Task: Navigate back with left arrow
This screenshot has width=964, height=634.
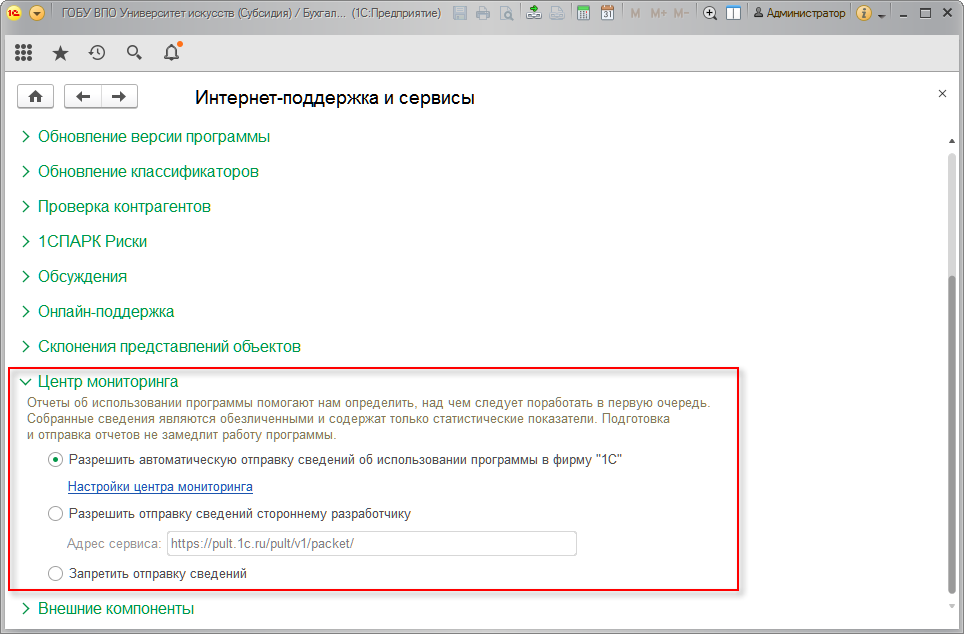Action: (x=83, y=97)
